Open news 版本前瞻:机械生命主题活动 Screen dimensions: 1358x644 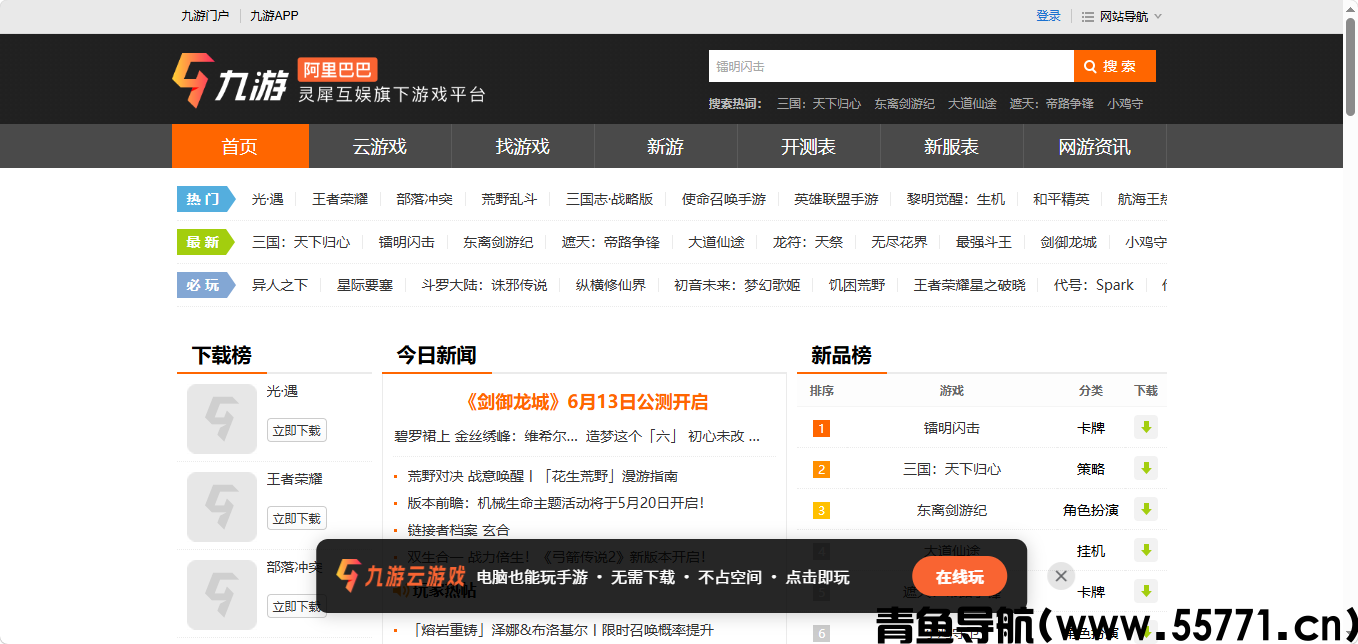(x=555, y=503)
